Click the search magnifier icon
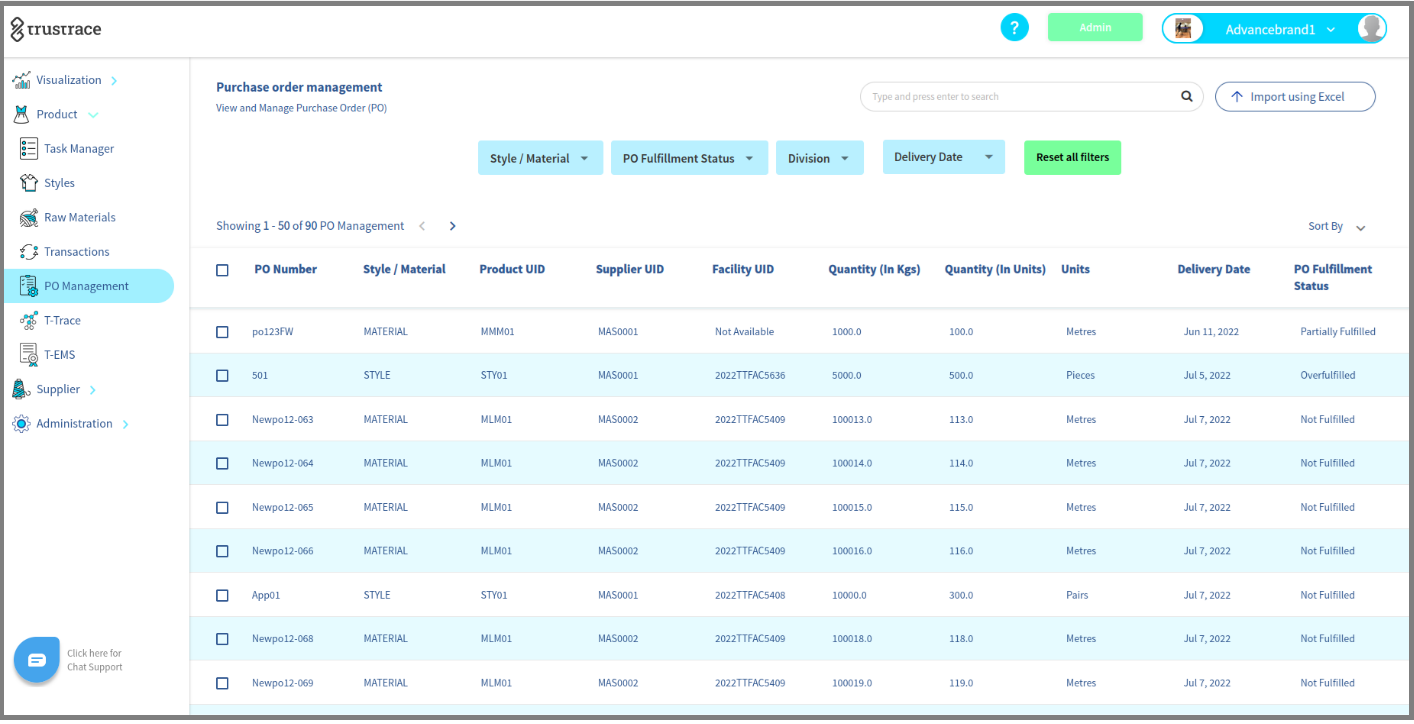 point(1187,97)
